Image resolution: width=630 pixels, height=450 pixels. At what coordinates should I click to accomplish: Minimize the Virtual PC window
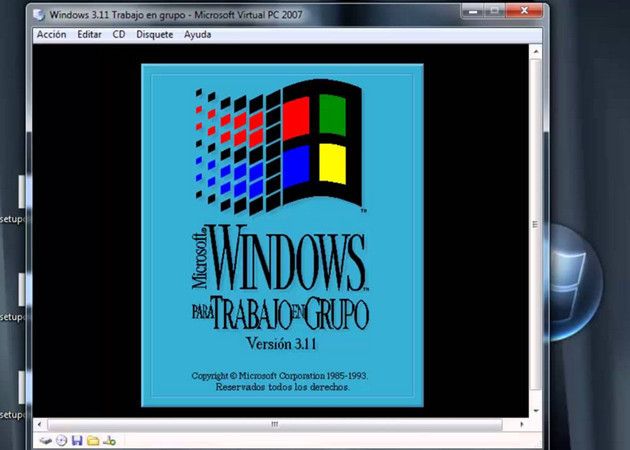473,11
